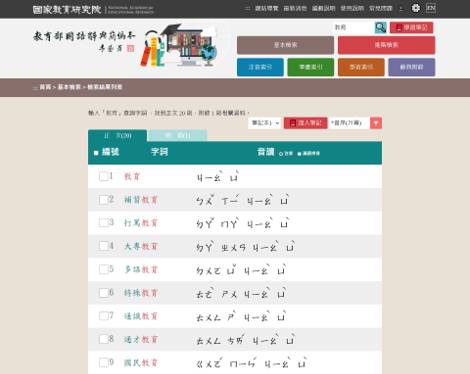470x374 pixels.
Task: Focus the search field containing 教育
Action: [353, 28]
